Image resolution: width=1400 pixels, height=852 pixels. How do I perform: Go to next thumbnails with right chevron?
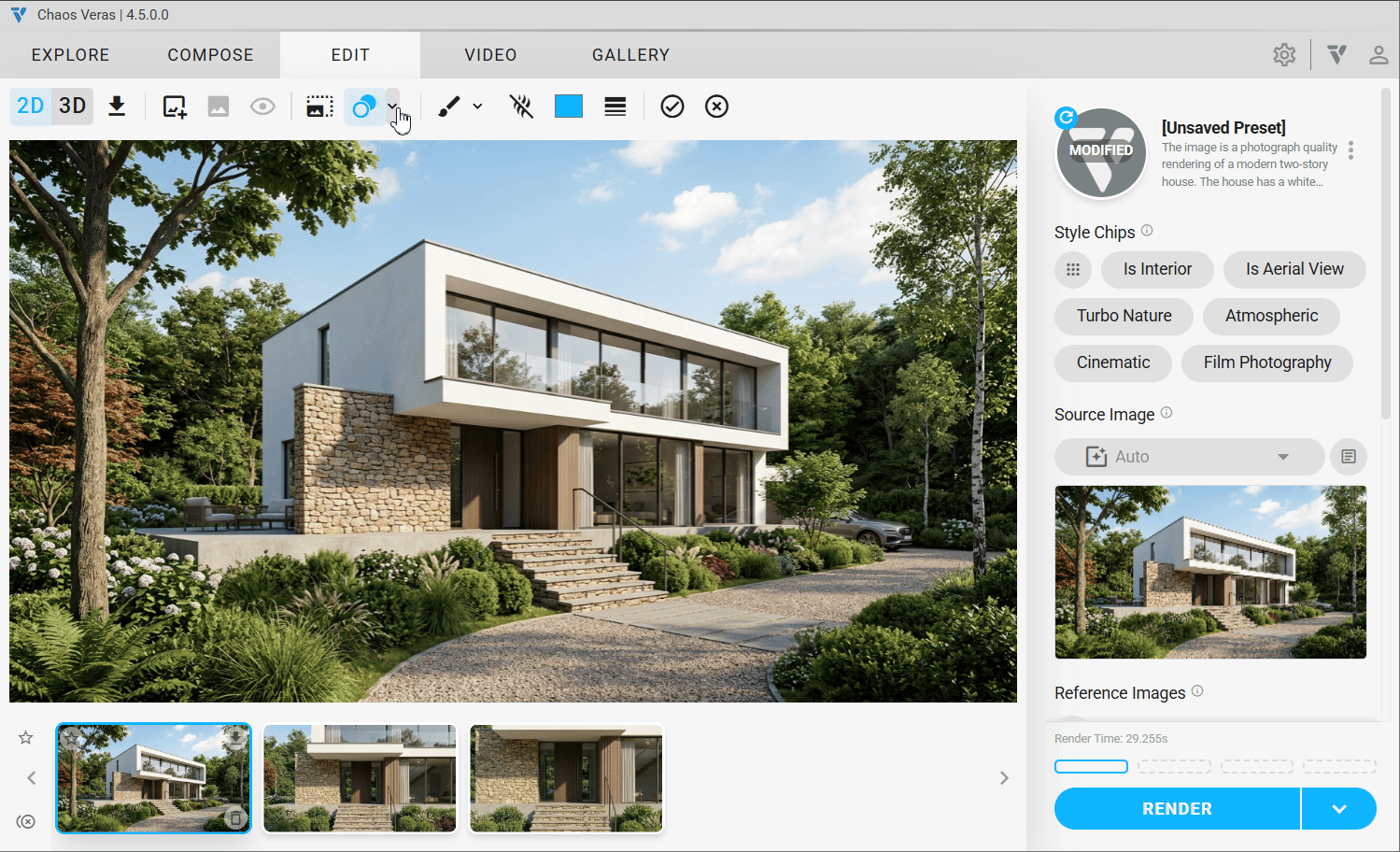click(x=1004, y=777)
